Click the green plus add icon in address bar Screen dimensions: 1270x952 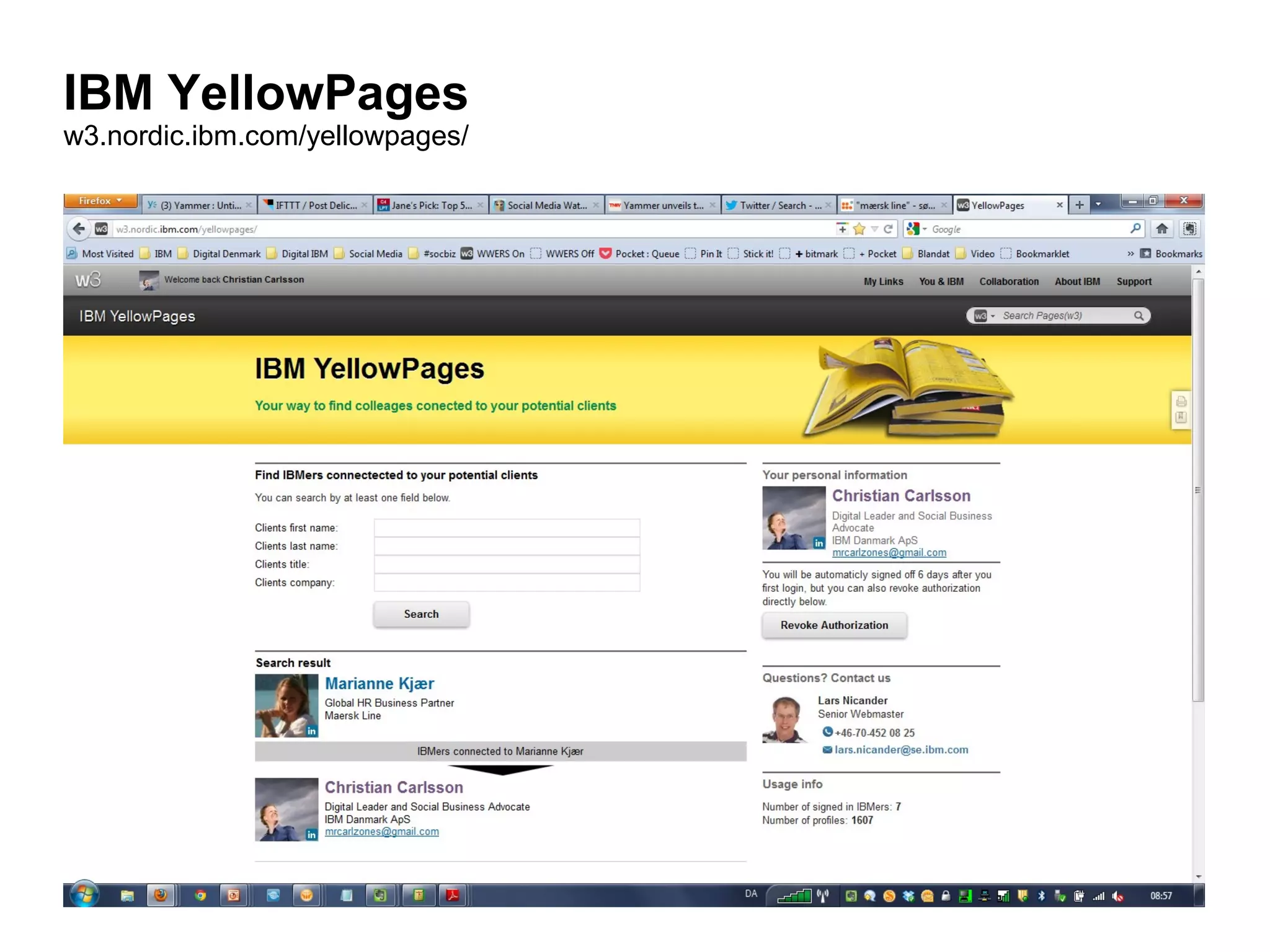[x=841, y=229]
